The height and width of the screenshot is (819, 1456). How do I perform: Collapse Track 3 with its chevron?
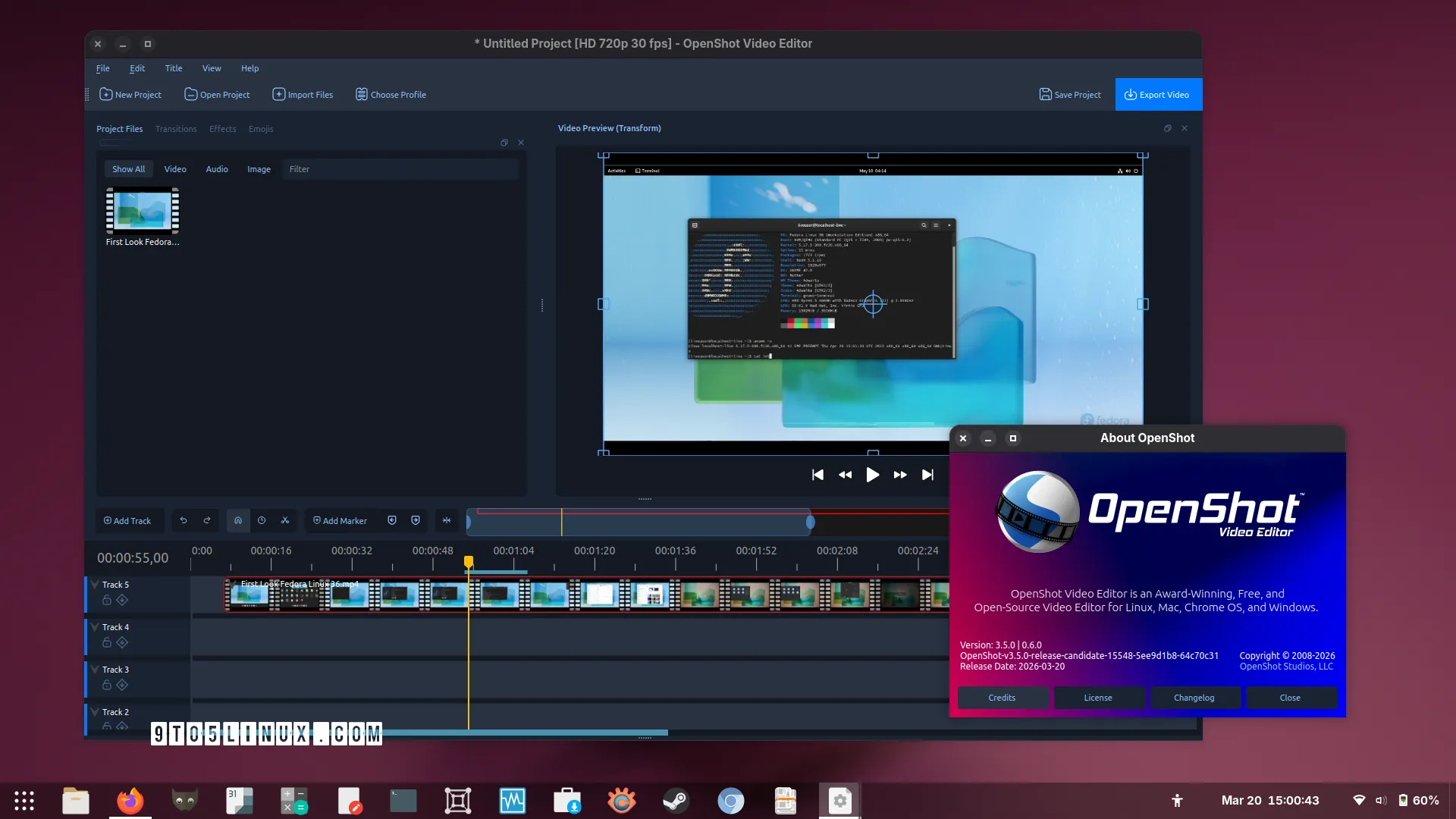[x=95, y=669]
